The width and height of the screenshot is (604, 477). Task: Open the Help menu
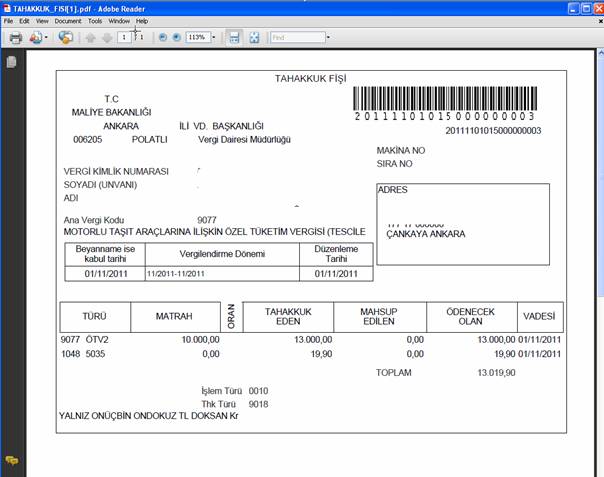[x=142, y=20]
